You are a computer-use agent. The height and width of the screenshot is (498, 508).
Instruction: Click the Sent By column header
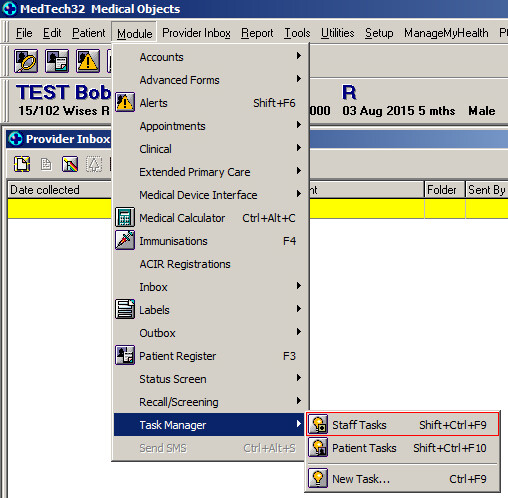tap(487, 190)
